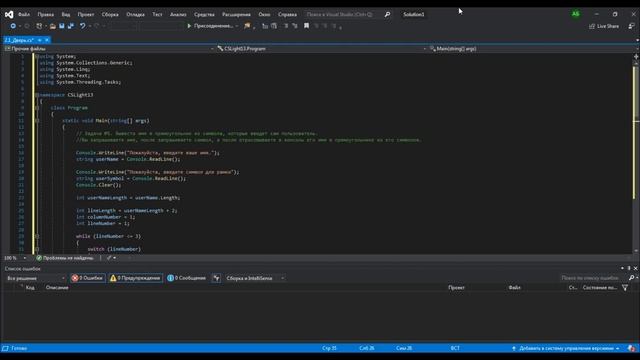Open the Анализ menu
Screen dimensions: 640x360
[178, 14]
